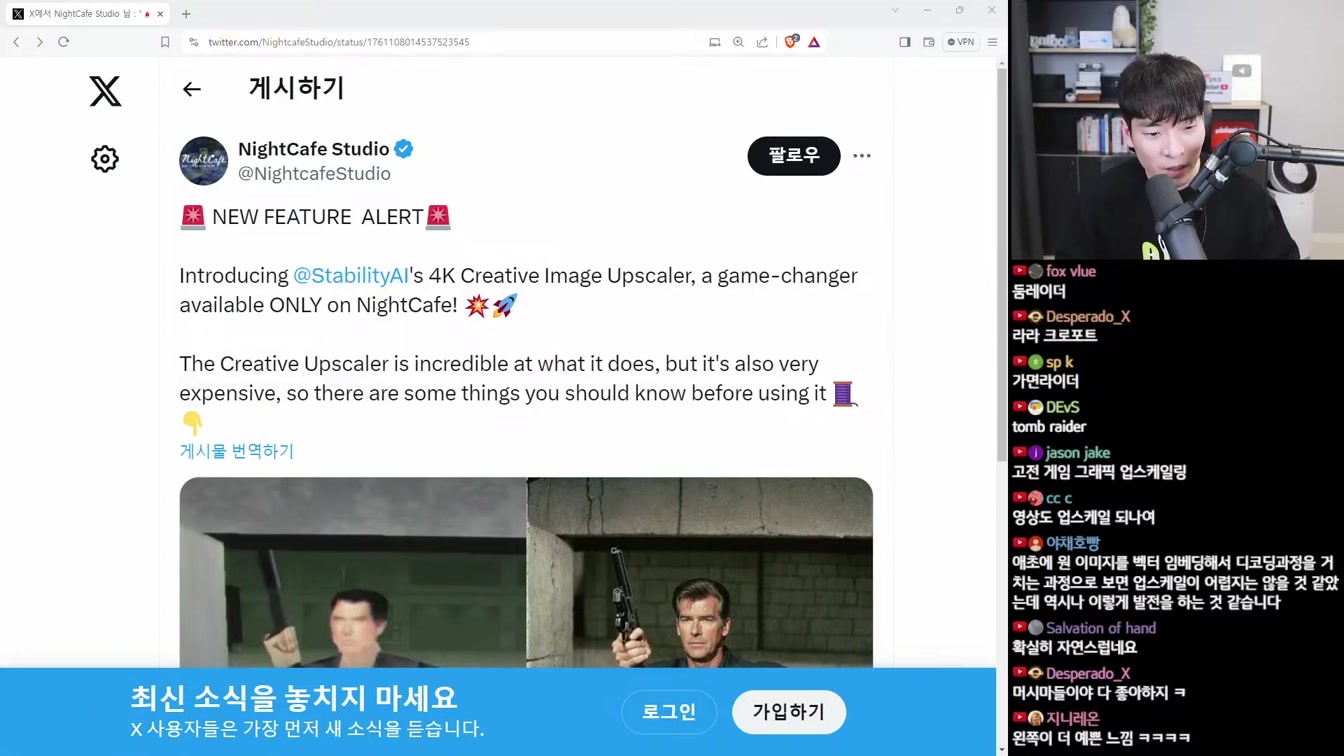Click the browser forward arrow
The width and height of the screenshot is (1344, 756).
(39, 42)
